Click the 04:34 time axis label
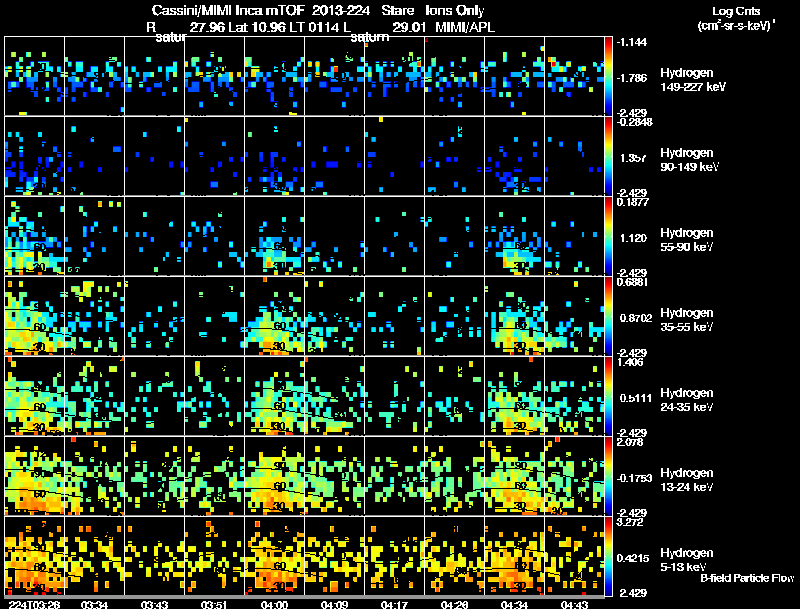Viewport: 800px width, 609px height. click(514, 604)
